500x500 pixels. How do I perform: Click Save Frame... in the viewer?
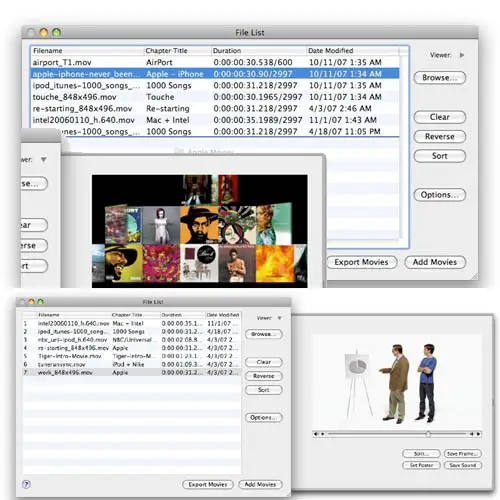[x=463, y=454]
